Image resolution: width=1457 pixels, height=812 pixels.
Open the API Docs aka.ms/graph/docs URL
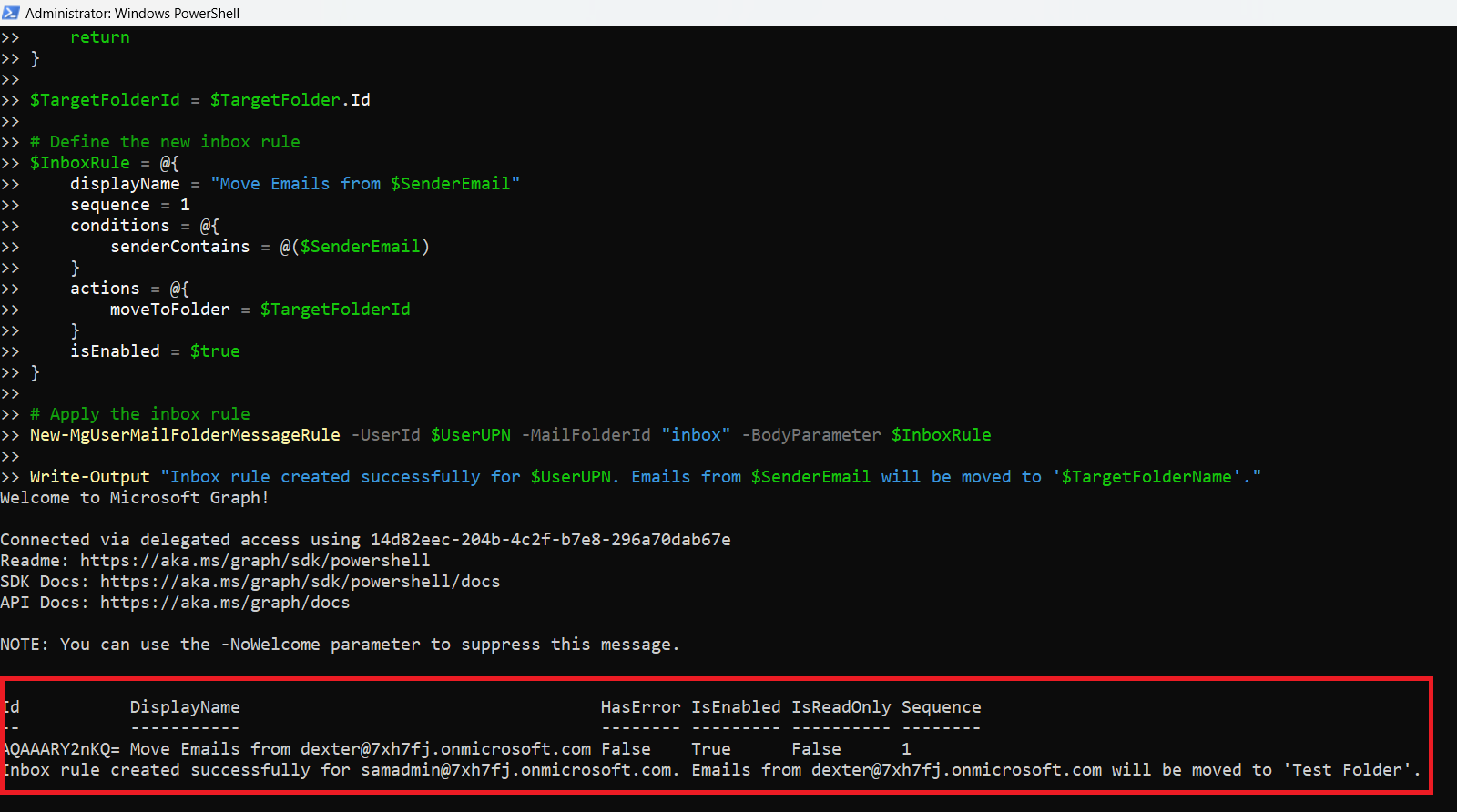click(225, 603)
